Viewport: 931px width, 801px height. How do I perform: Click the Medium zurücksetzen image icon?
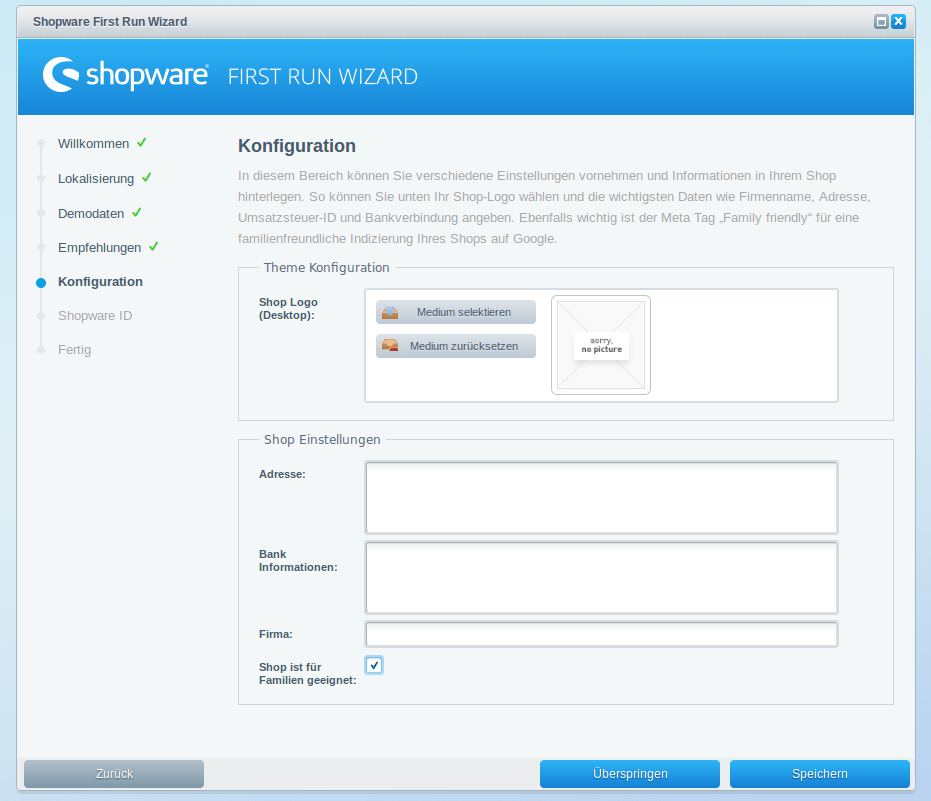[x=390, y=346]
